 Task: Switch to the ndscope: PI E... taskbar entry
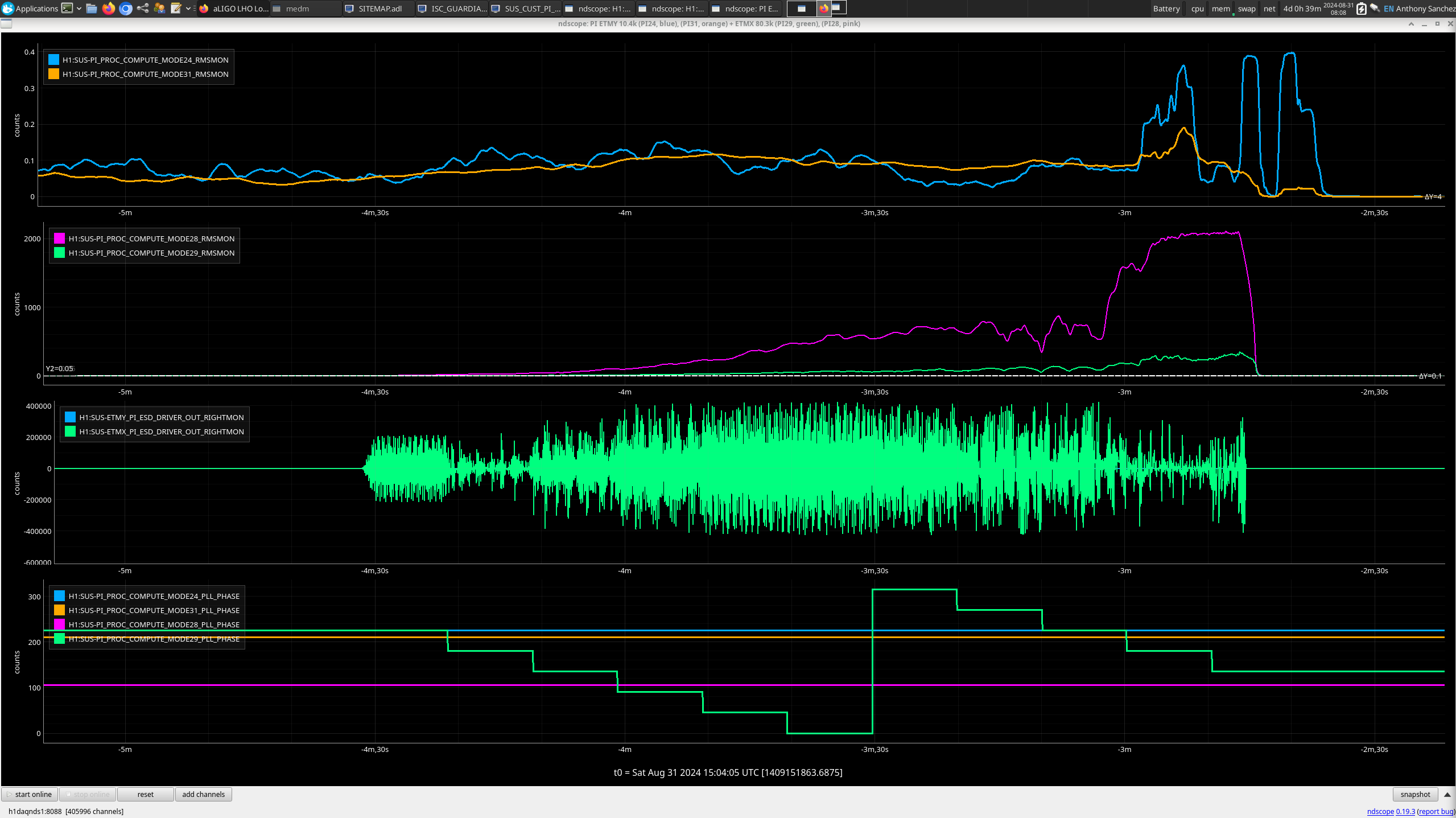[x=746, y=9]
